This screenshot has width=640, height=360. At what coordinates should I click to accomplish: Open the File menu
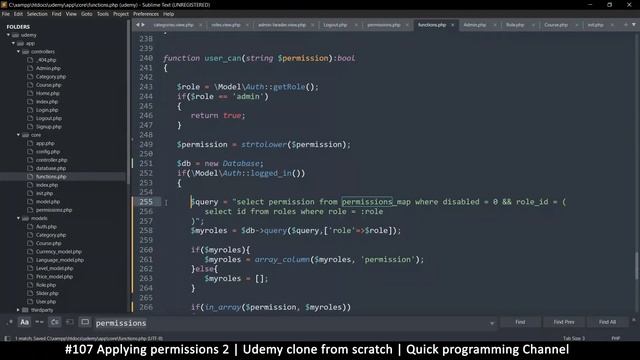coord(6,14)
